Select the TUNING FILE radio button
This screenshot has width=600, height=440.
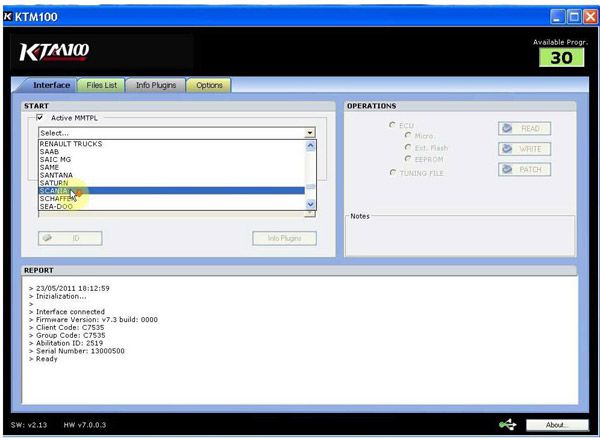click(x=391, y=173)
